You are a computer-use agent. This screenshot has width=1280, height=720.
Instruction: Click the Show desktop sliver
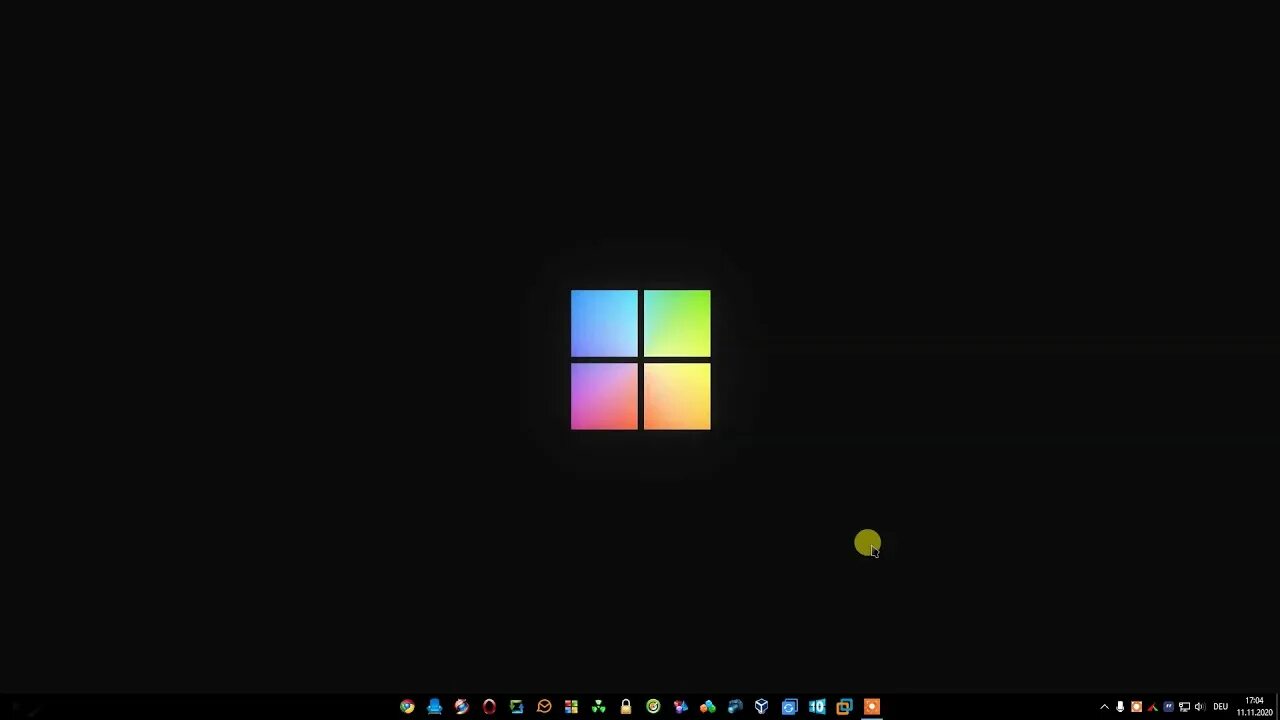(x=1277, y=707)
